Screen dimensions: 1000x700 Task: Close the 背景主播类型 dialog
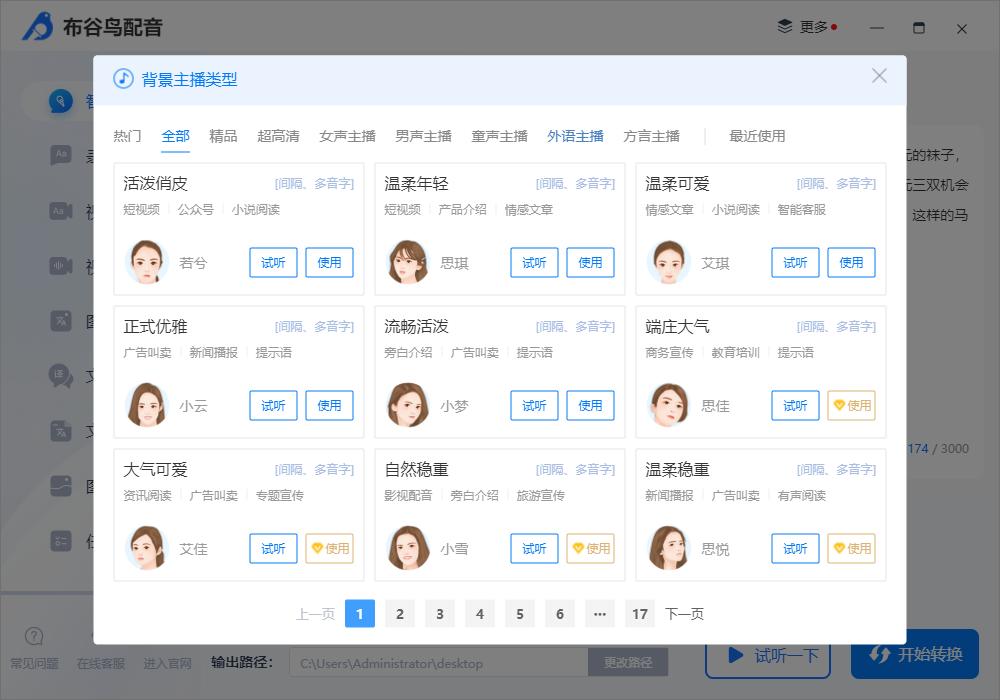pos(879,76)
